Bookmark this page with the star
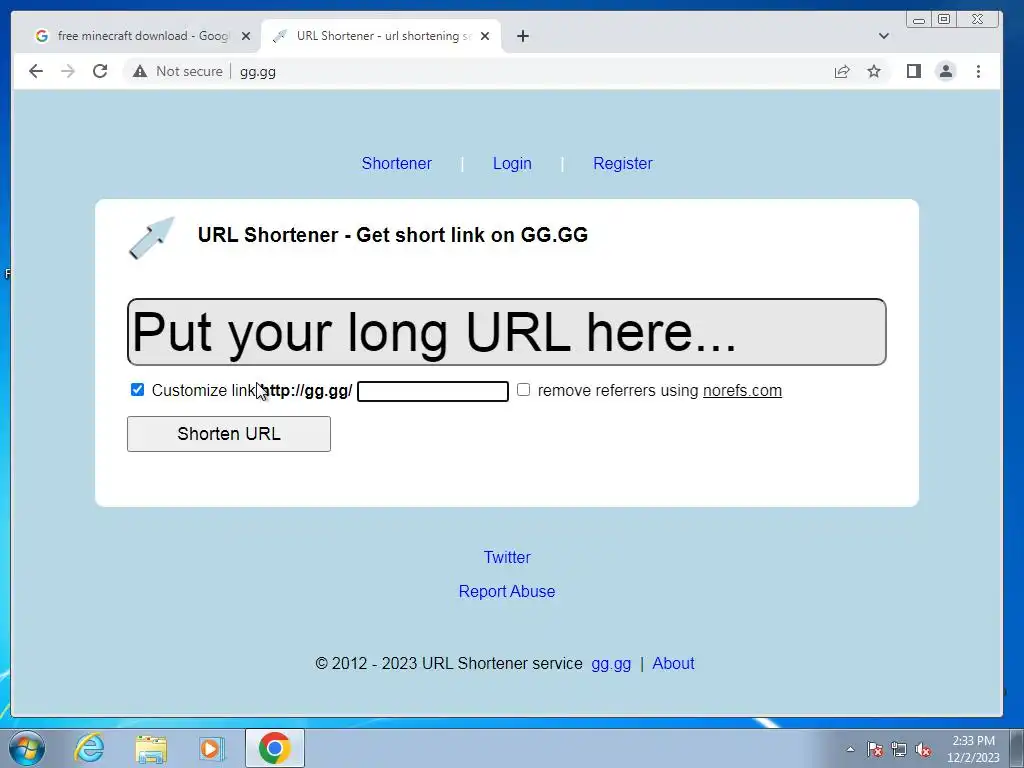This screenshot has width=1024, height=768. [x=874, y=71]
